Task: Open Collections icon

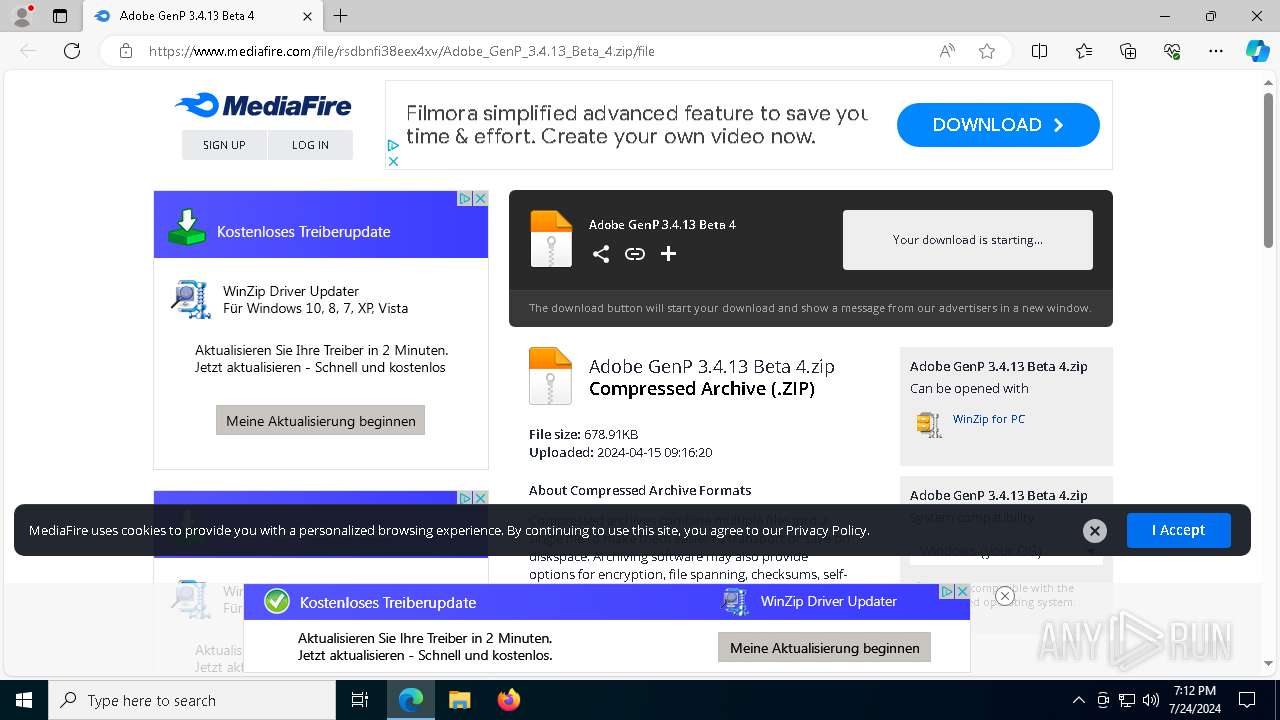Action: (1128, 51)
